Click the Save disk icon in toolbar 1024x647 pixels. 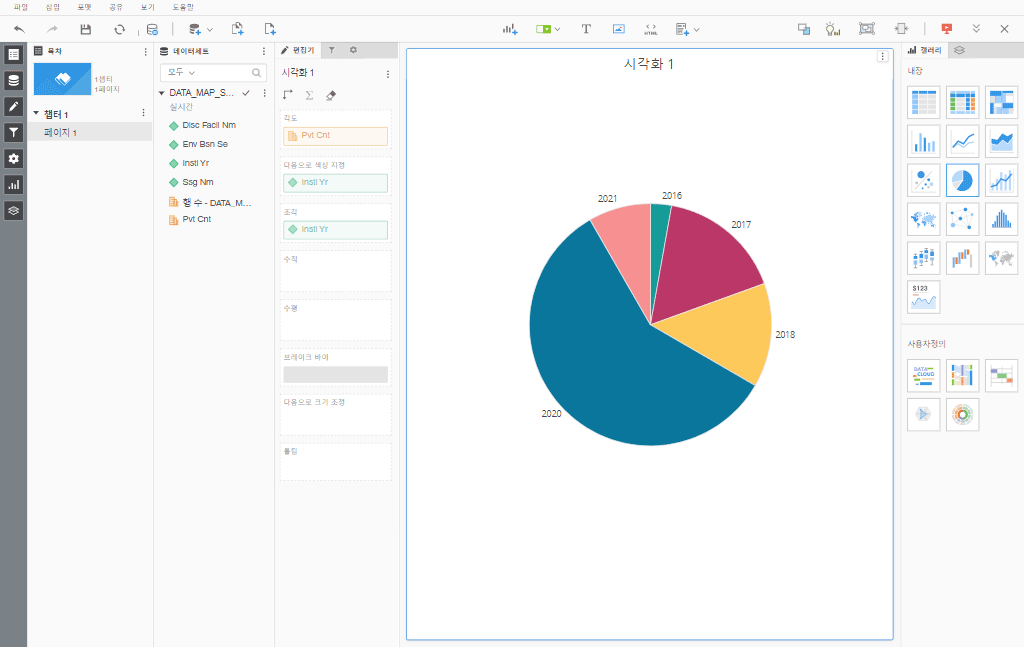click(x=86, y=29)
